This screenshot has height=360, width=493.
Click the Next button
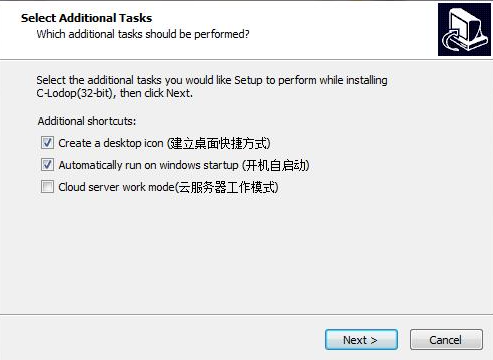point(361,340)
